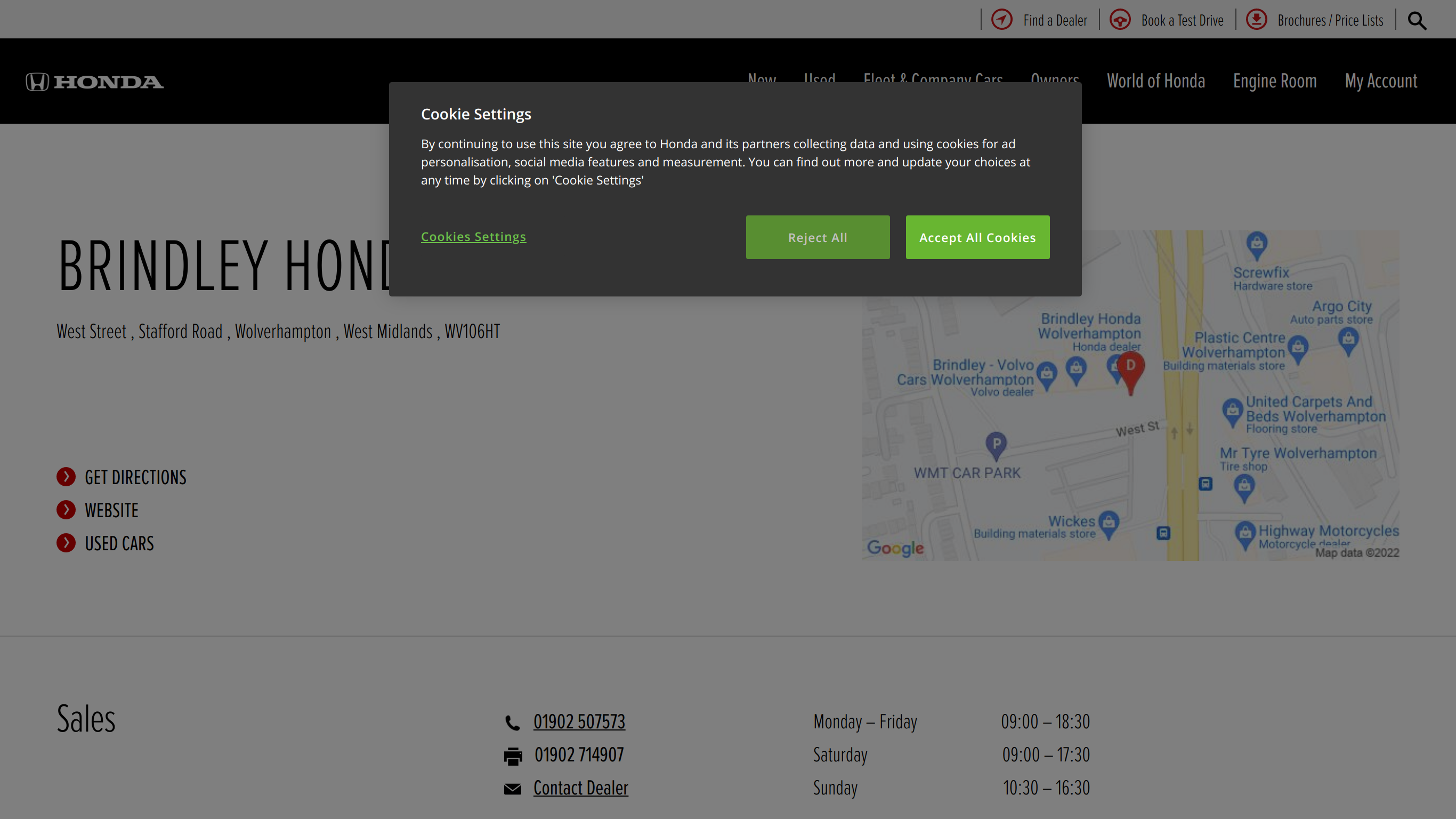Open the site search magnifier icon
Screen dimensions: 1456x819
coord(1417,20)
